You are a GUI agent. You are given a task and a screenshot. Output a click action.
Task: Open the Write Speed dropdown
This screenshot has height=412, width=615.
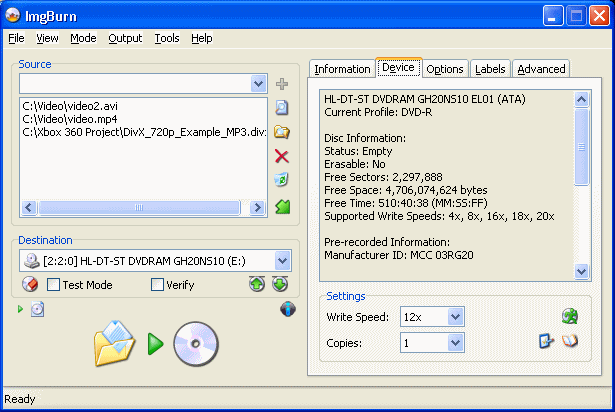click(x=455, y=316)
